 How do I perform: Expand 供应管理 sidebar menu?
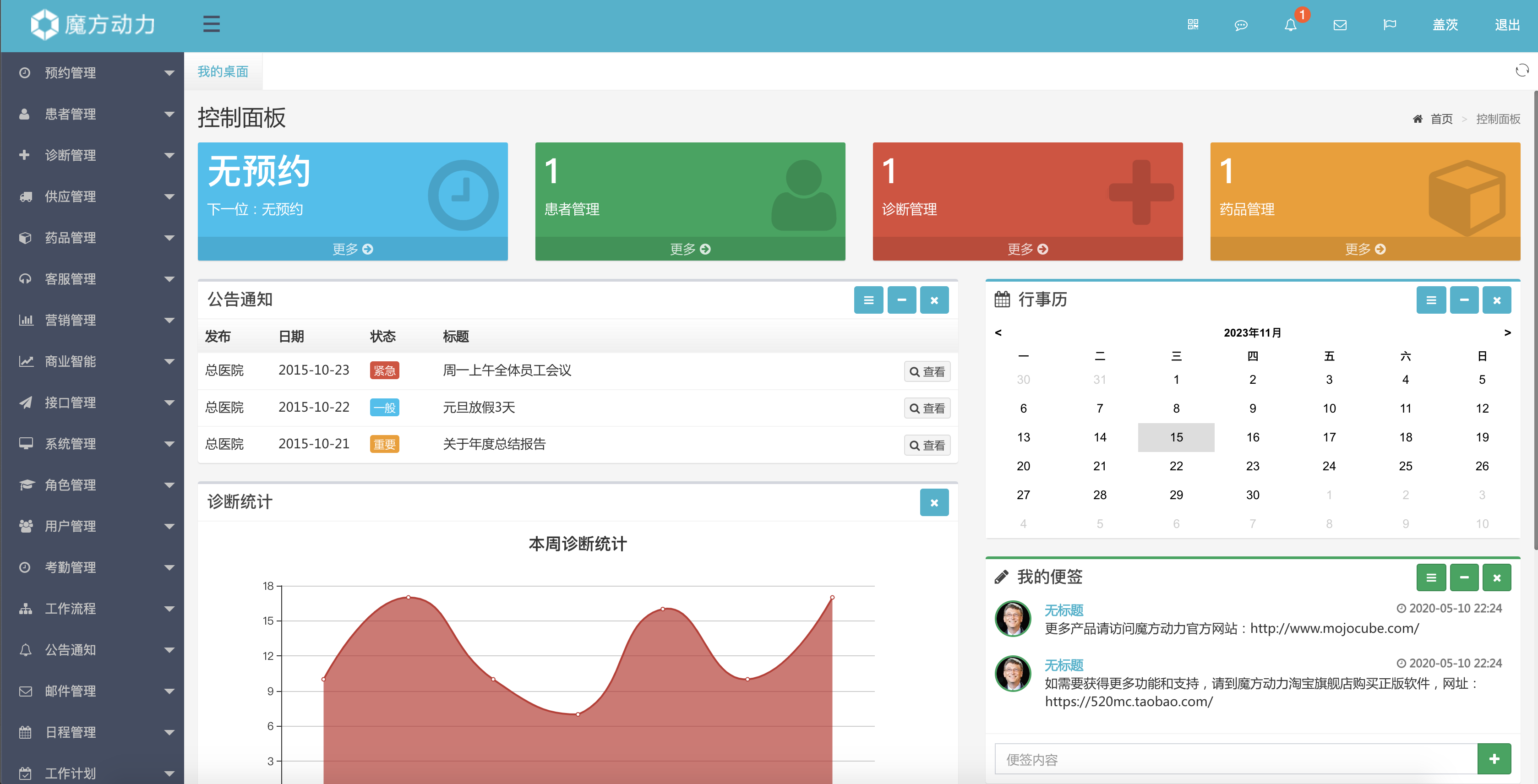pos(92,196)
